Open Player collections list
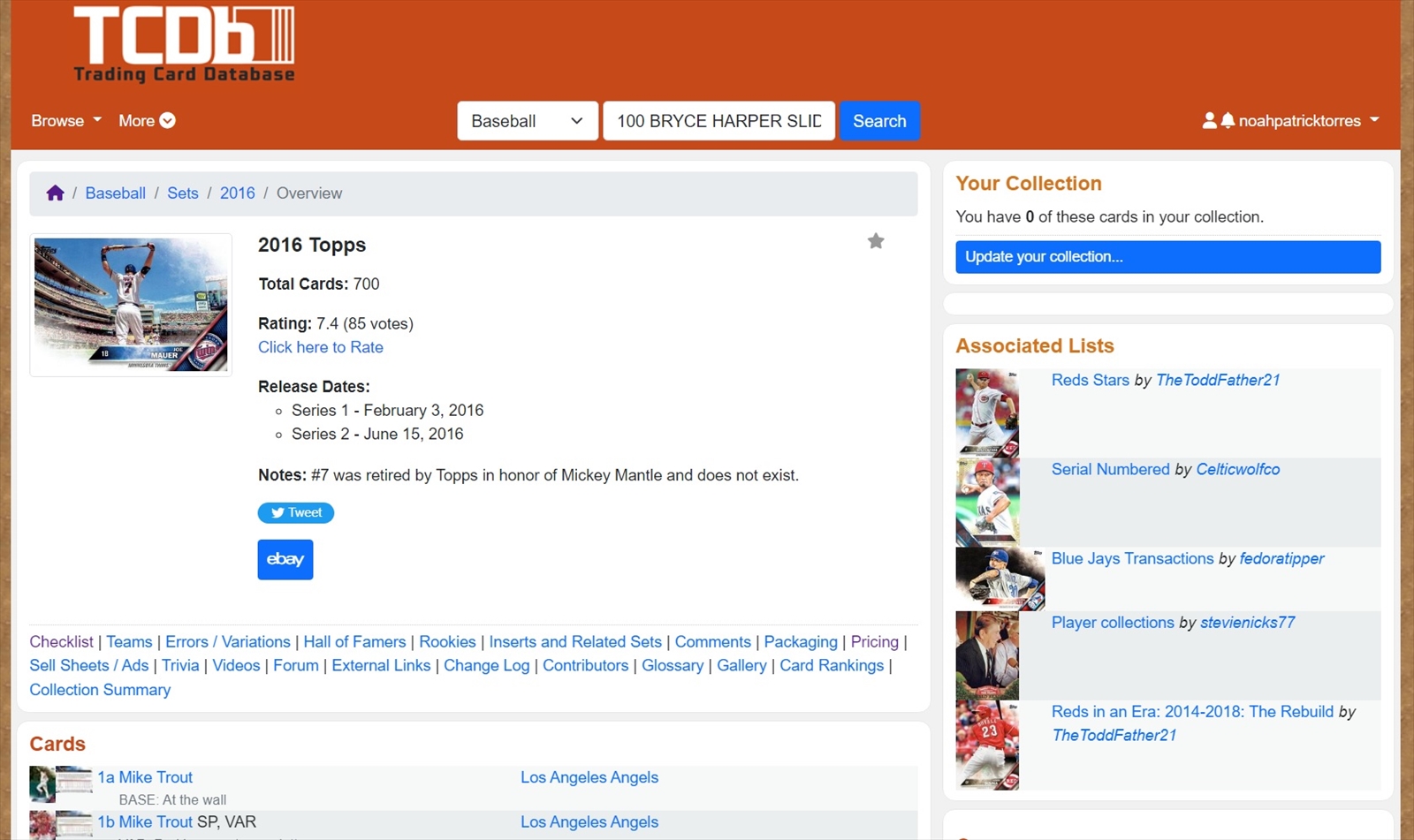Viewport: 1414px width, 840px height. 1113,622
